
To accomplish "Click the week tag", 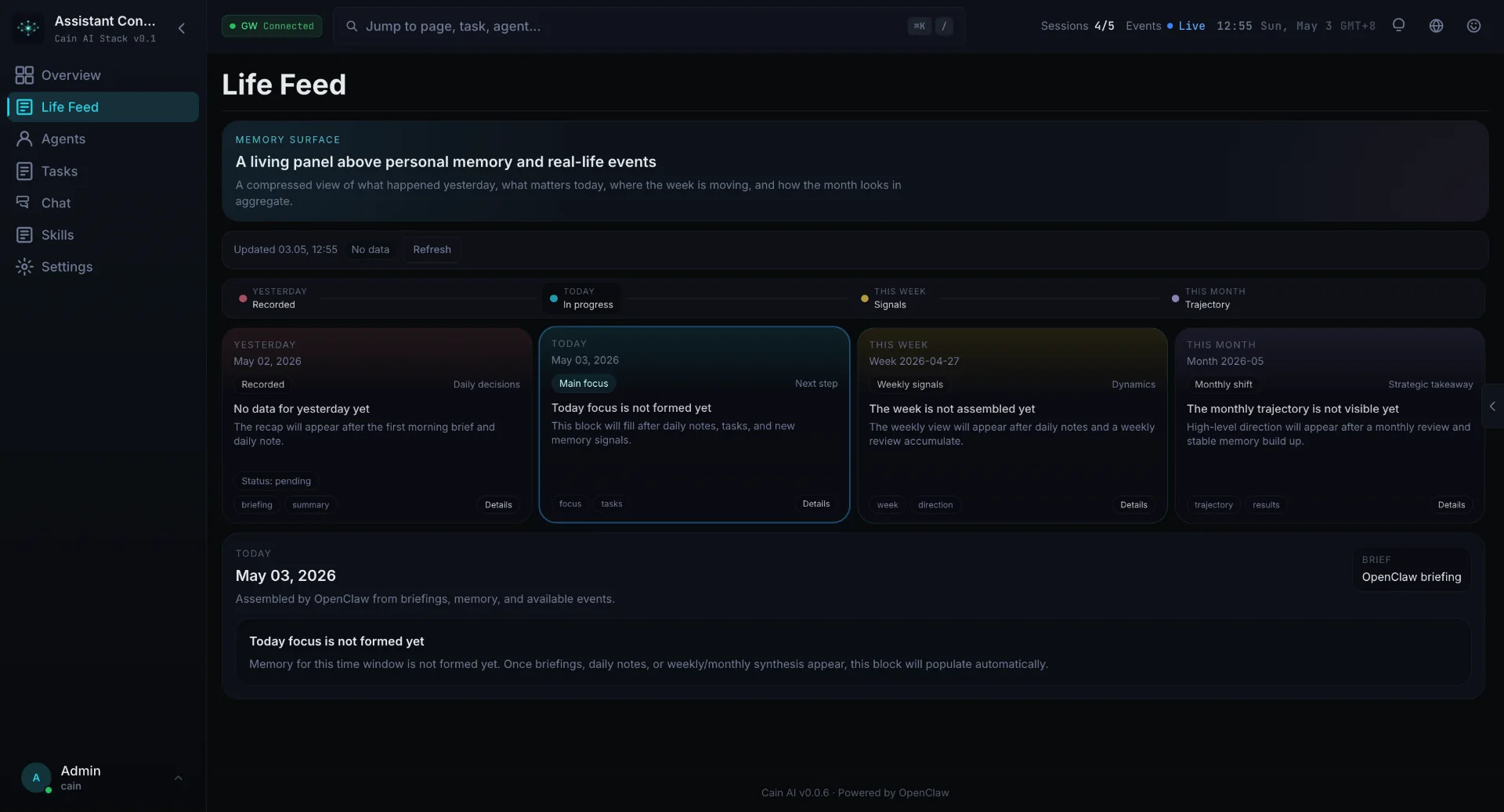I will click(x=887, y=505).
